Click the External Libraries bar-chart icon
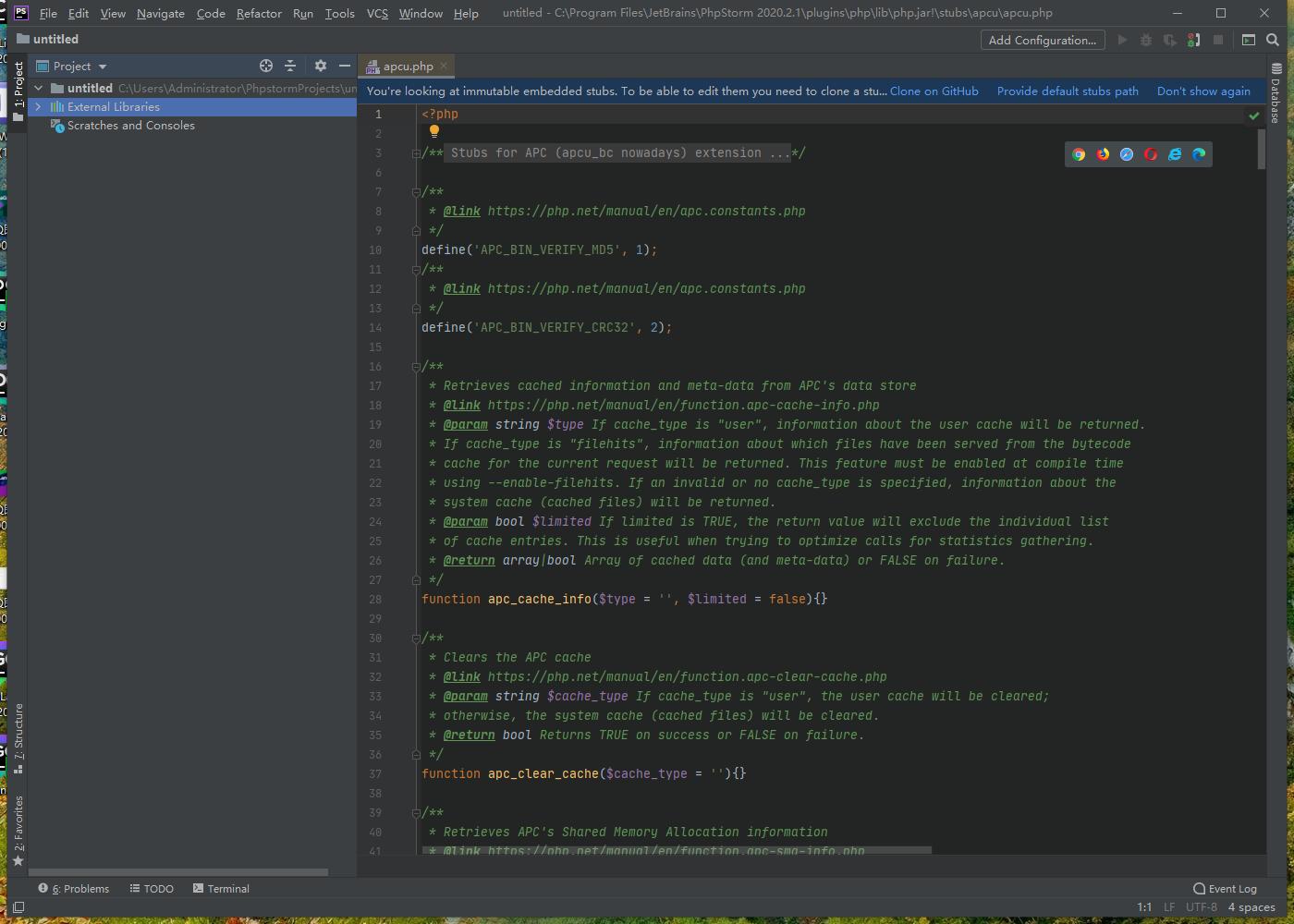The height and width of the screenshot is (924, 1294). tap(57, 107)
